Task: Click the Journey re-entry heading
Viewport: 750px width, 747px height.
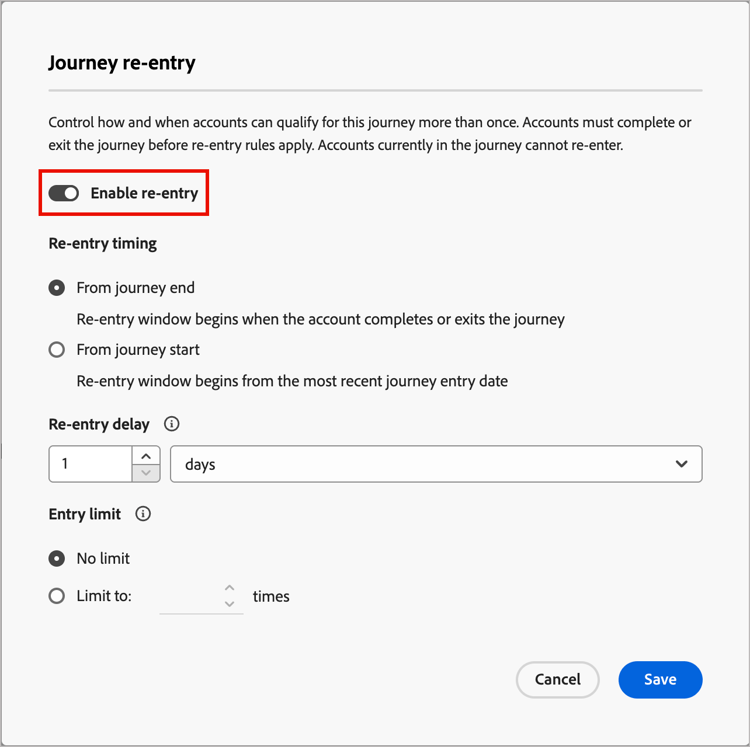Action: 122,63
